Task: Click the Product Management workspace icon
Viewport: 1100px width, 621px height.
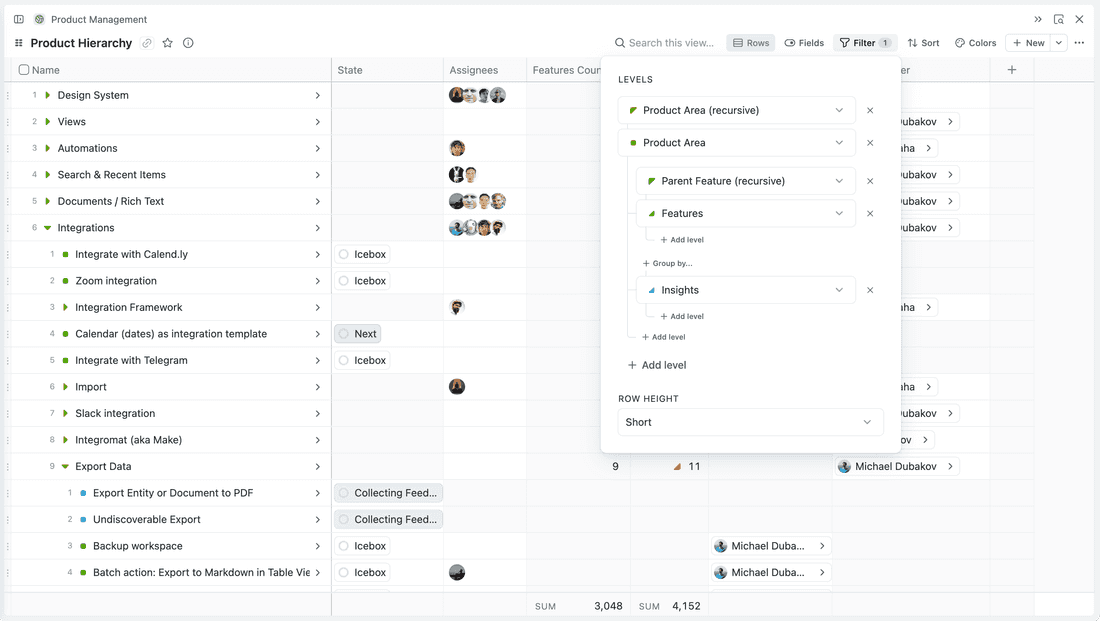Action: click(39, 19)
